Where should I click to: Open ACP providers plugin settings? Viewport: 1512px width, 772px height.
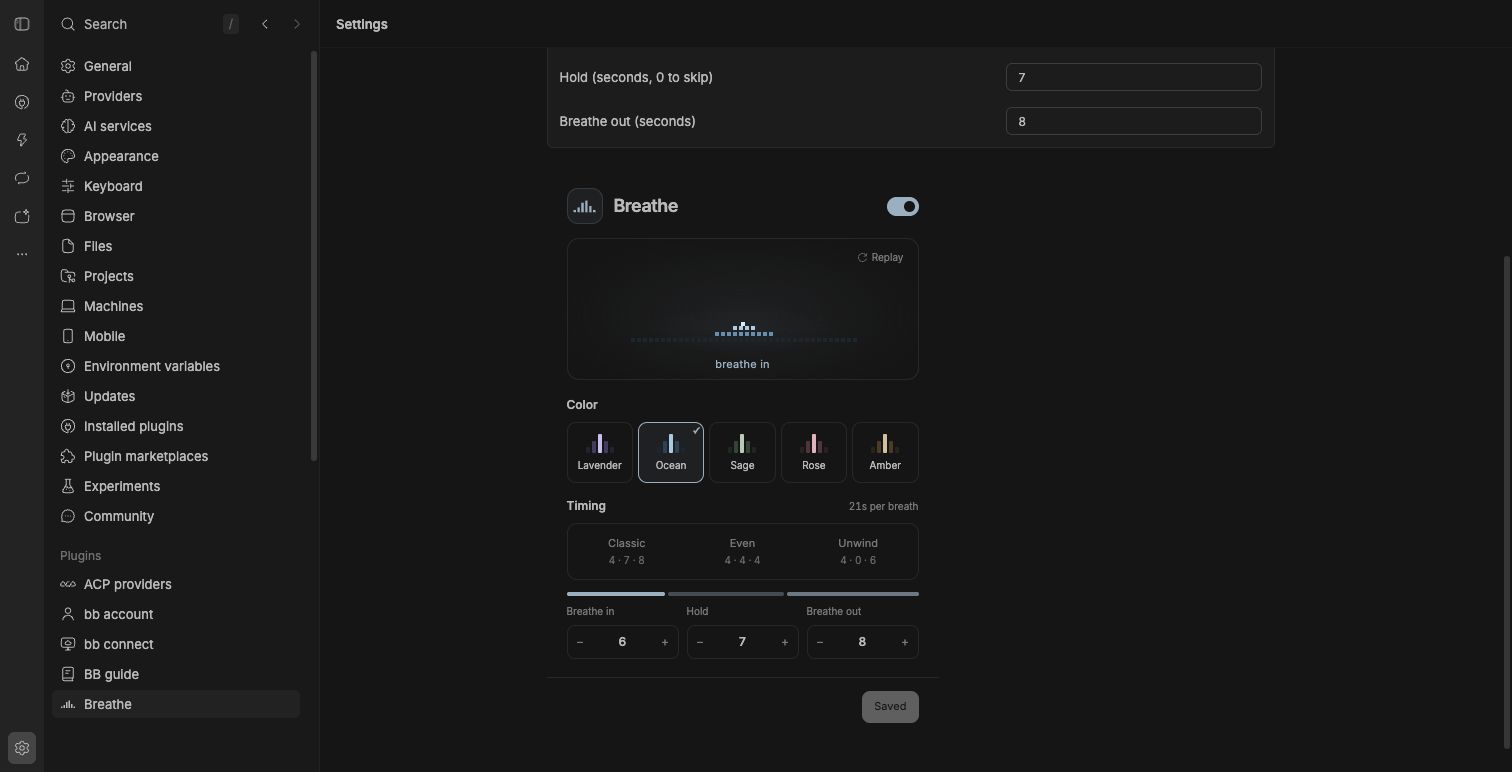point(176,584)
